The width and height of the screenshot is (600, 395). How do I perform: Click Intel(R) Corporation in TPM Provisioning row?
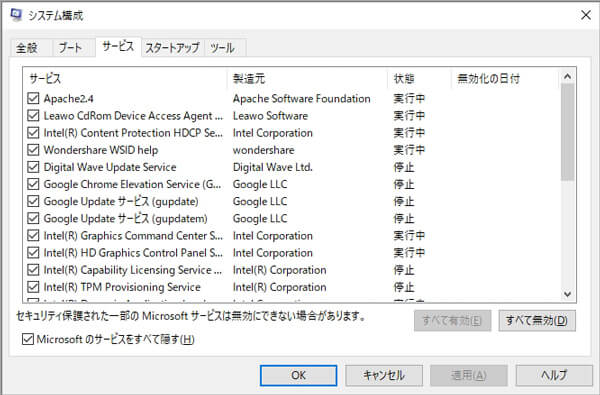click(x=279, y=287)
